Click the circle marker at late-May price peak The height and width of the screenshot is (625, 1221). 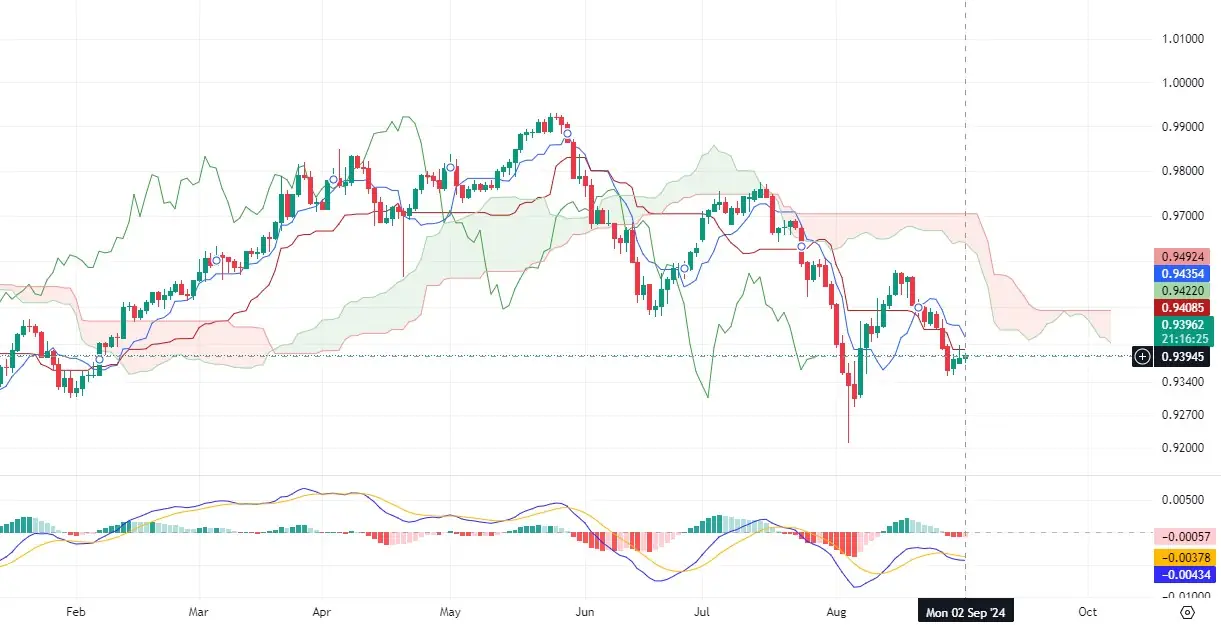coord(567,133)
